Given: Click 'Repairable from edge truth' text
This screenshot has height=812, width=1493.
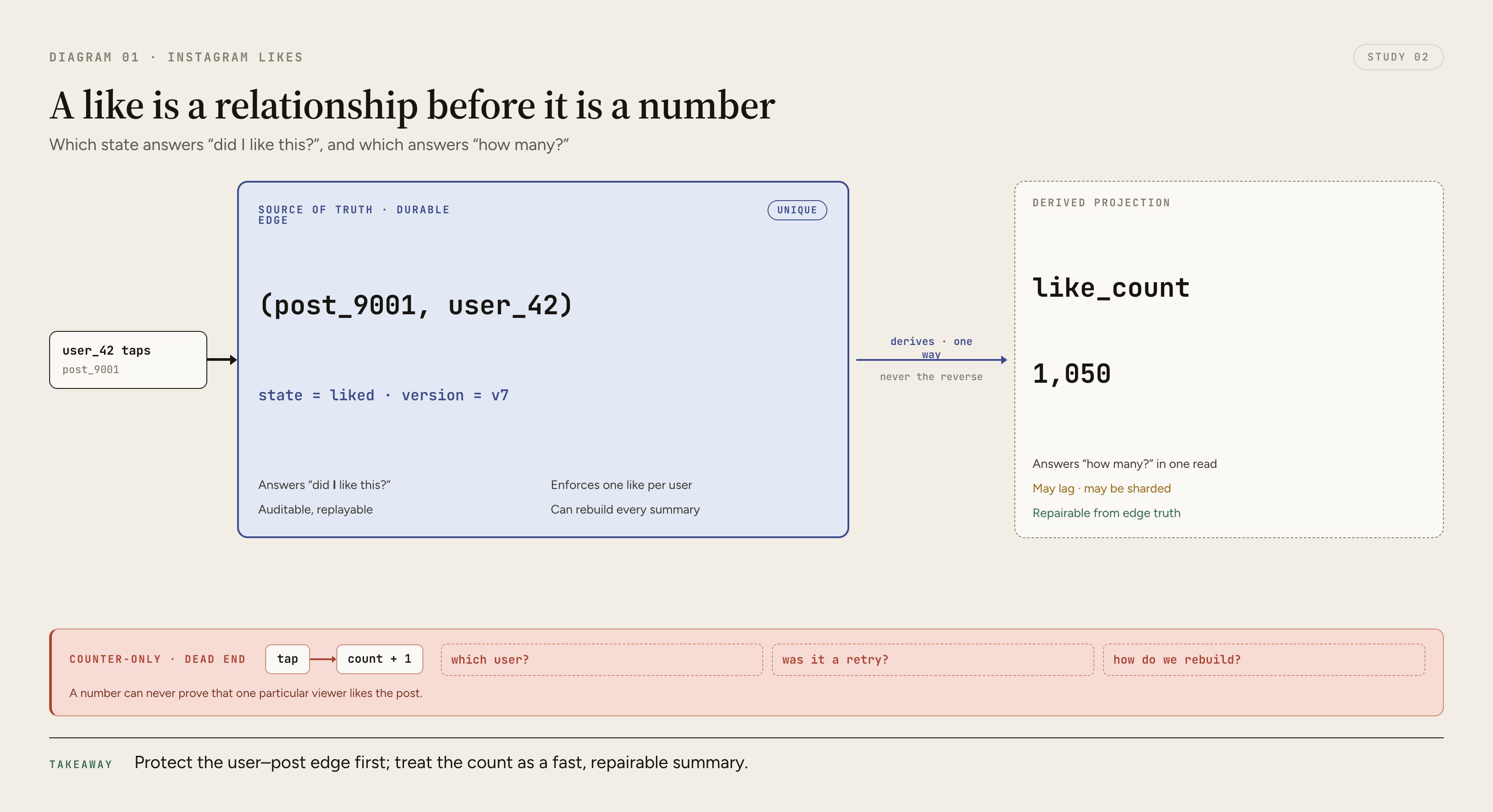Looking at the screenshot, I should click(1106, 513).
